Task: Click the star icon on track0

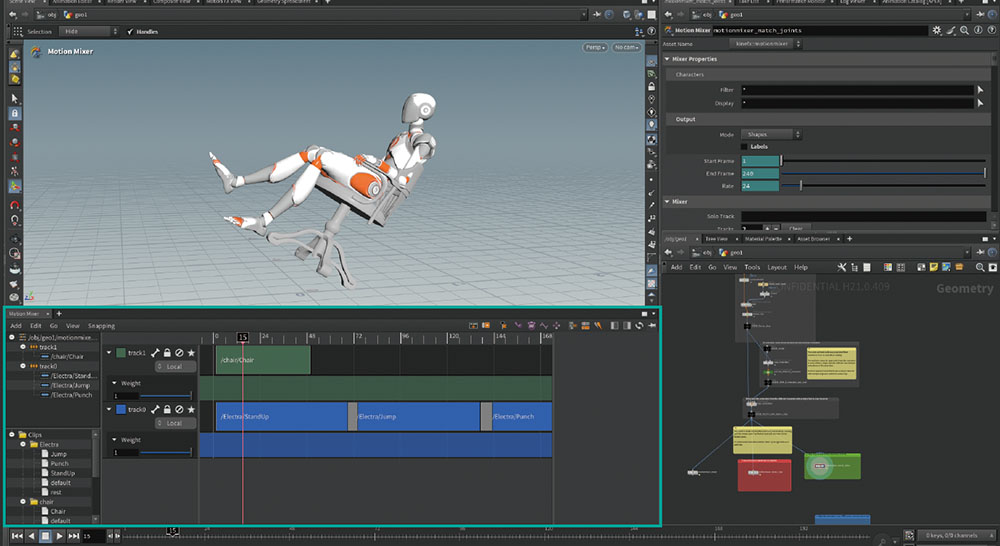Action: point(190,409)
